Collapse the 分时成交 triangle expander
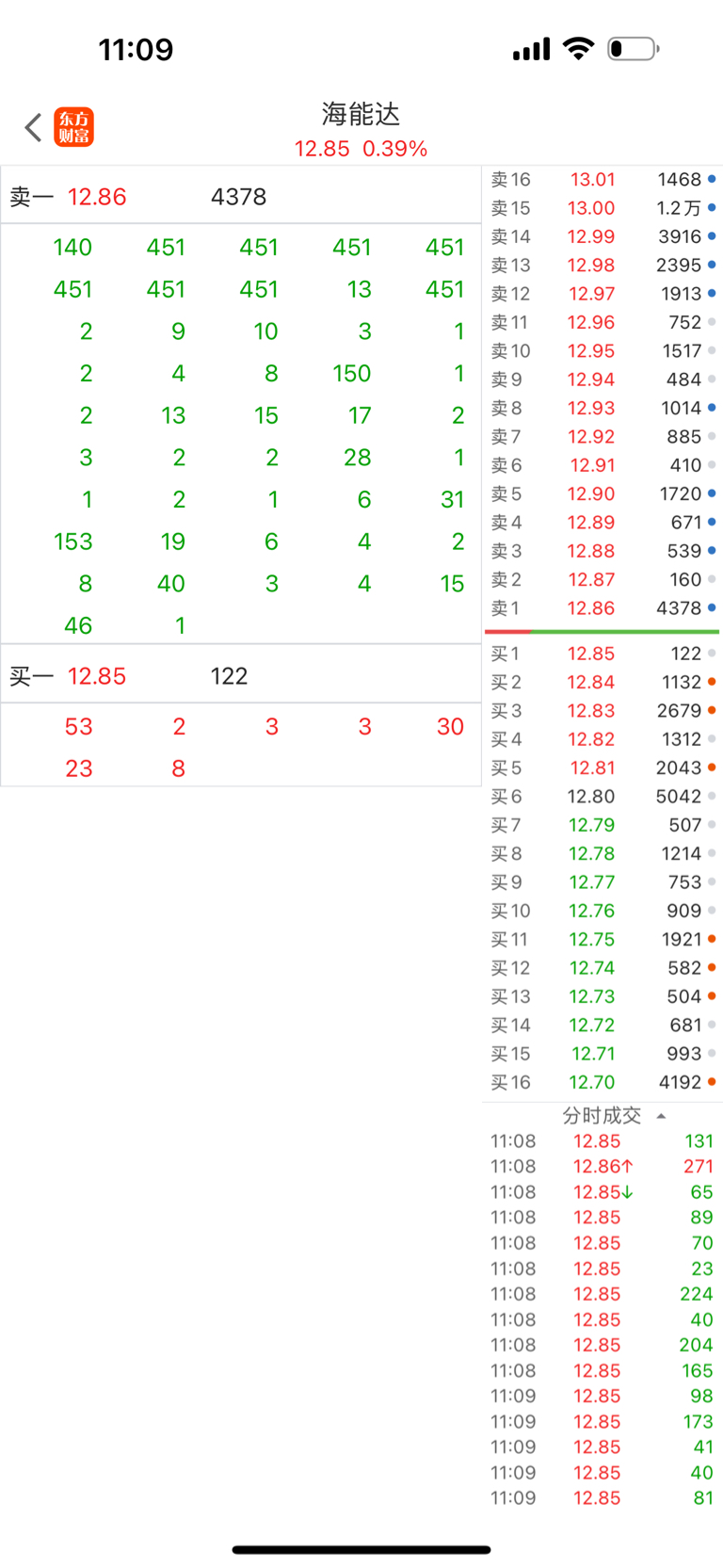Screen dimensions: 723x1568 (661, 1116)
